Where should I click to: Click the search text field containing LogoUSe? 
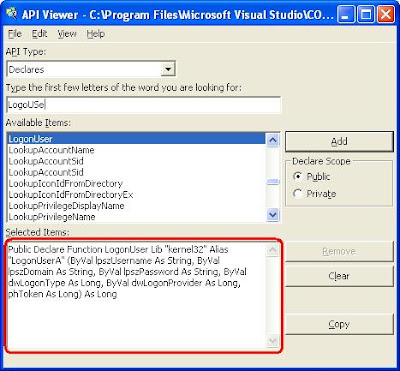[144, 105]
